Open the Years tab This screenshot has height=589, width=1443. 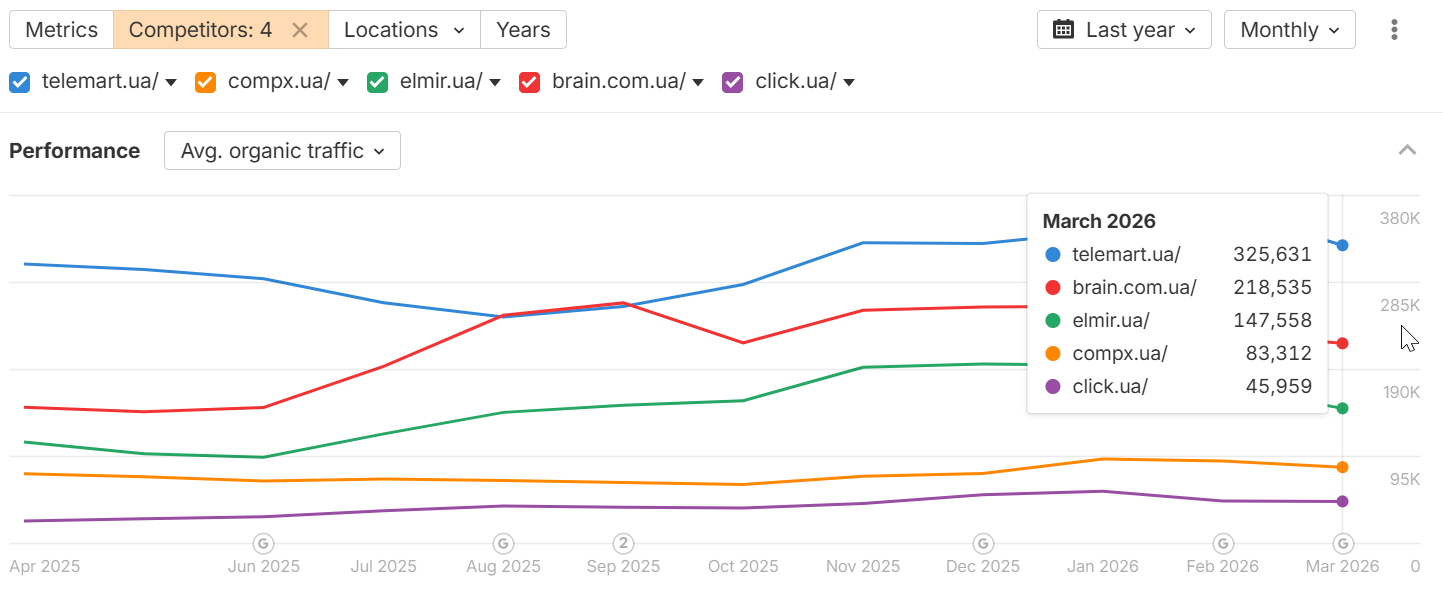(x=523, y=30)
